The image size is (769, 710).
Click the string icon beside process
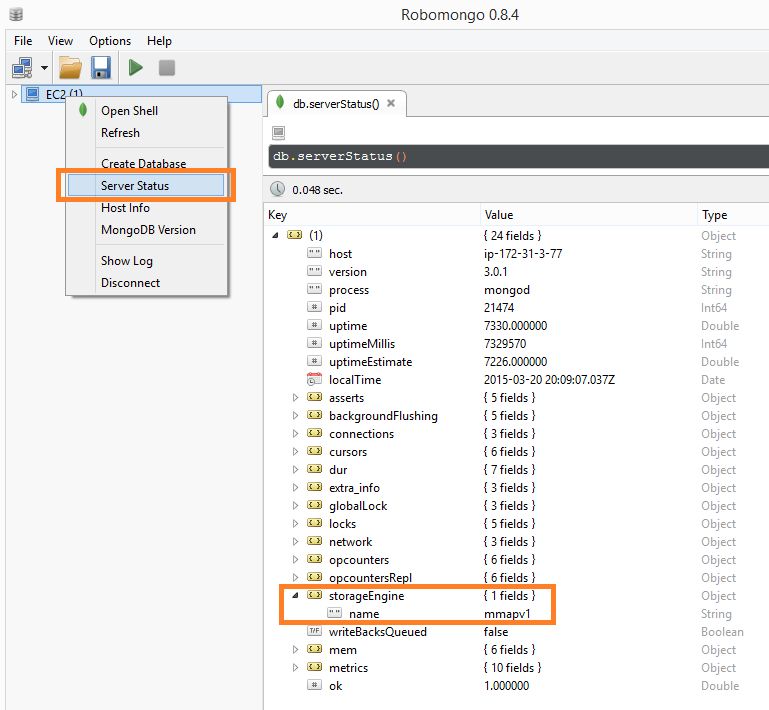[314, 289]
